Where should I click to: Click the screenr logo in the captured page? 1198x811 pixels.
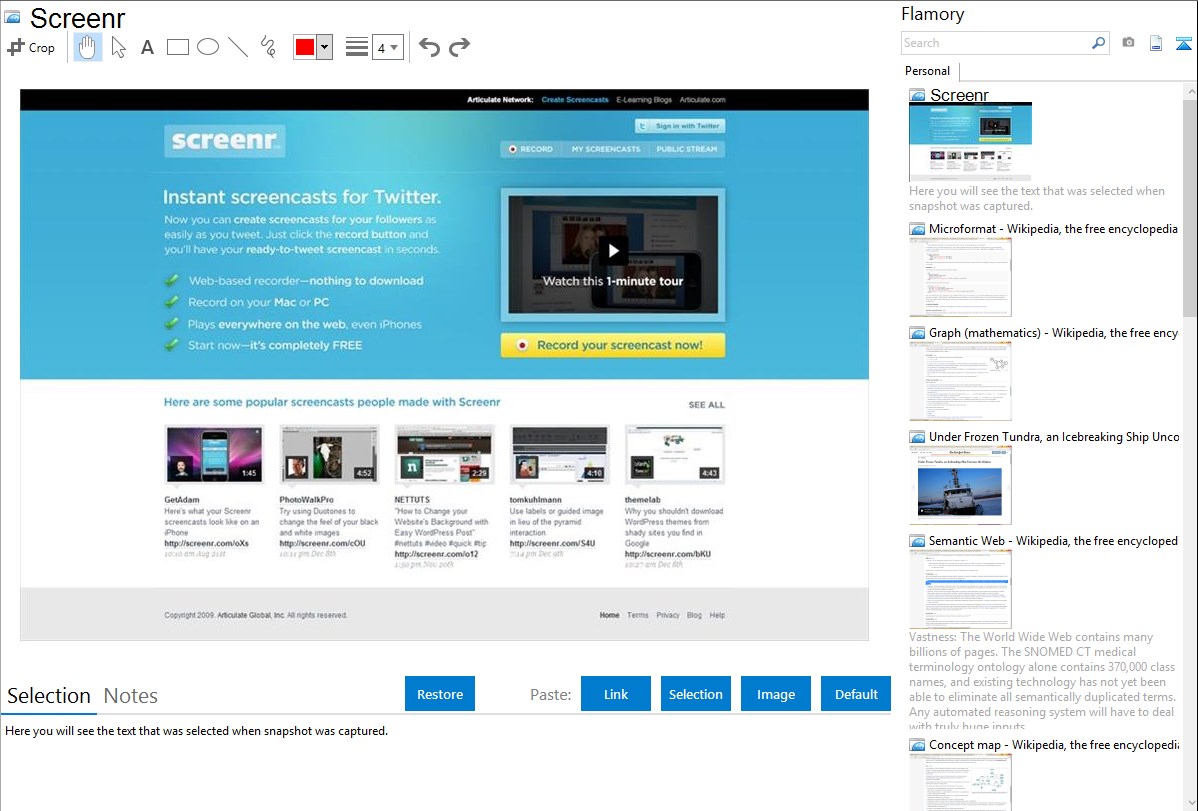point(225,141)
